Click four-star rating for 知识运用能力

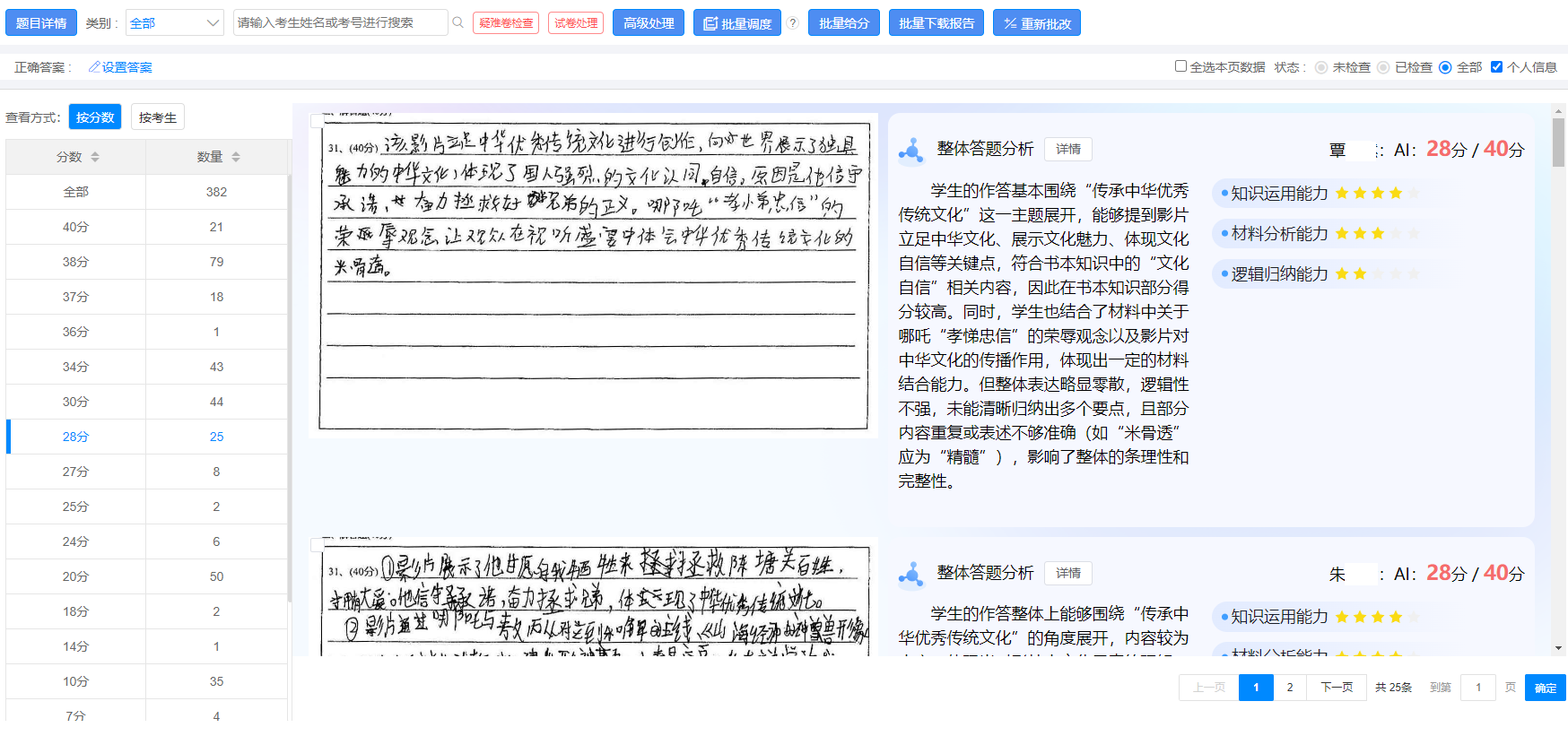click(1396, 193)
